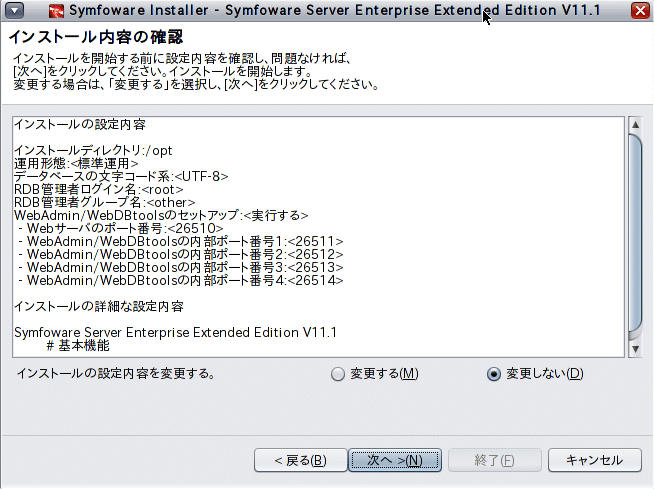Click the データベースの文字コード系:<UTF-8> line

point(121,176)
